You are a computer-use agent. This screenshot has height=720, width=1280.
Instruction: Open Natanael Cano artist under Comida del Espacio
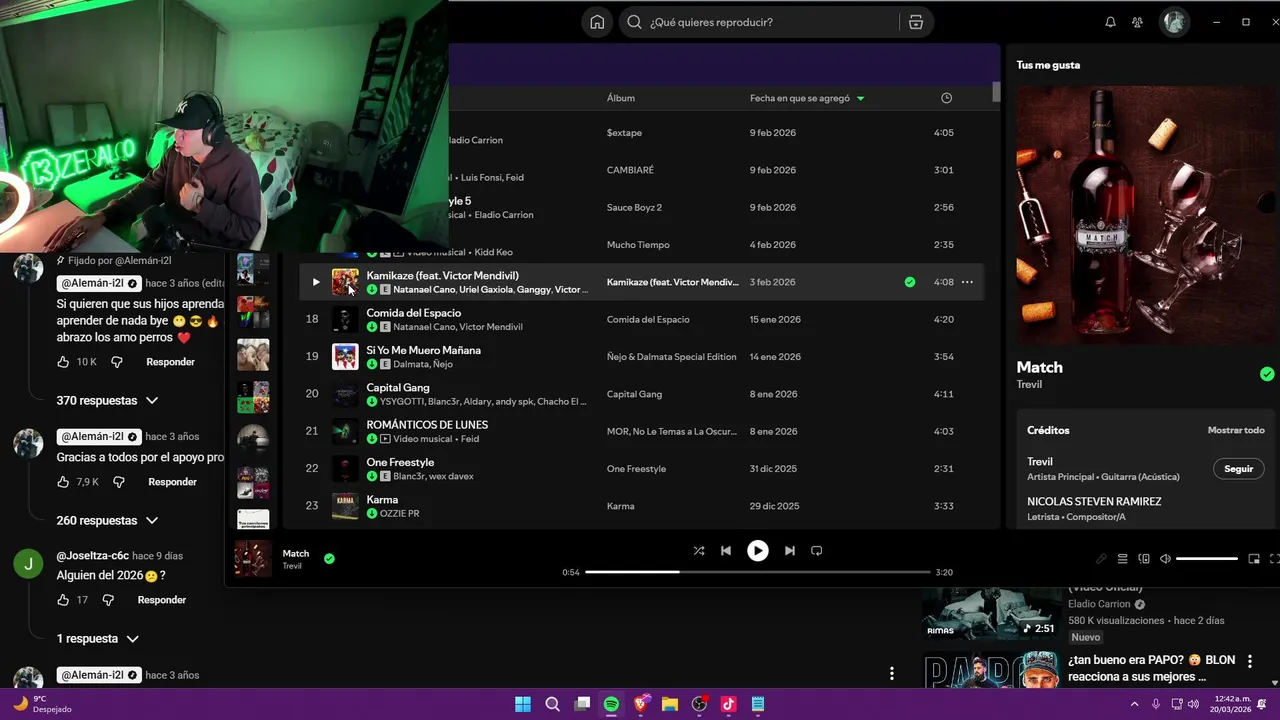coord(423,327)
